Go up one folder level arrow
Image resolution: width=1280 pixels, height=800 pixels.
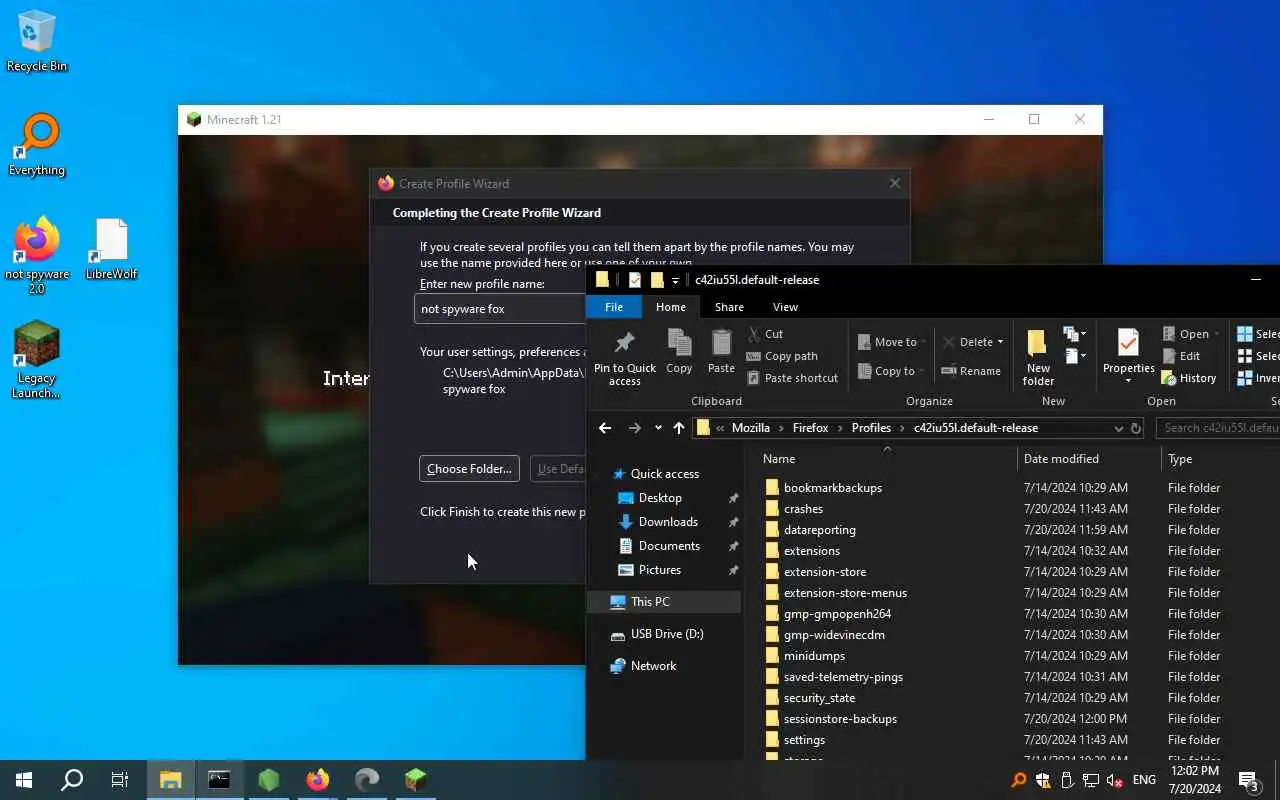[x=679, y=428]
